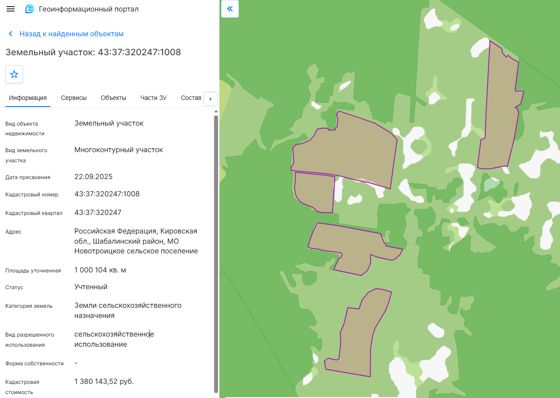This screenshot has height=398, width=560.
Task: Click Геоинформационный портал title text
Action: coord(89,9)
